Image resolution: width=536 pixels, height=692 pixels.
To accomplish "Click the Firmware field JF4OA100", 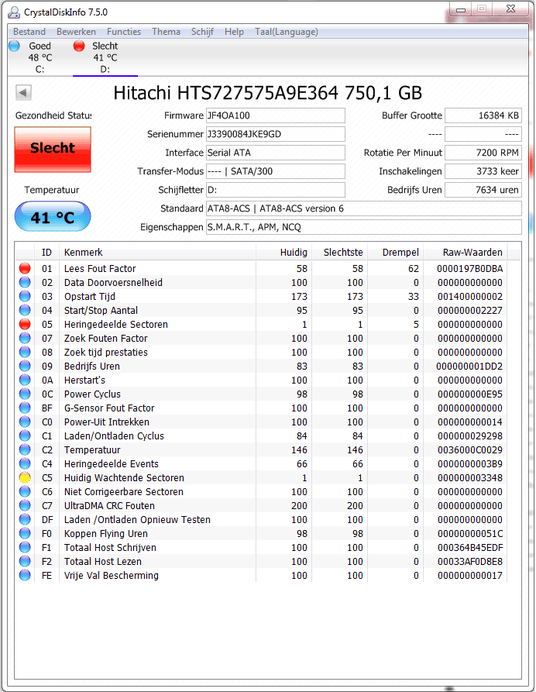I will 275,116.
